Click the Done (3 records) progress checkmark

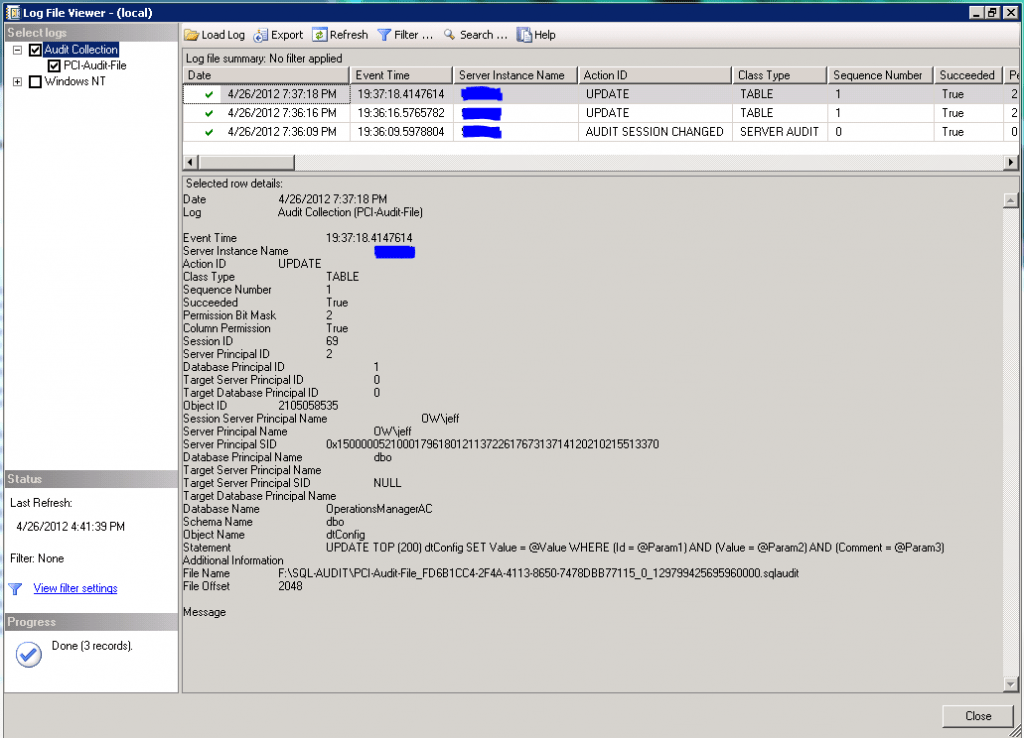(28, 655)
